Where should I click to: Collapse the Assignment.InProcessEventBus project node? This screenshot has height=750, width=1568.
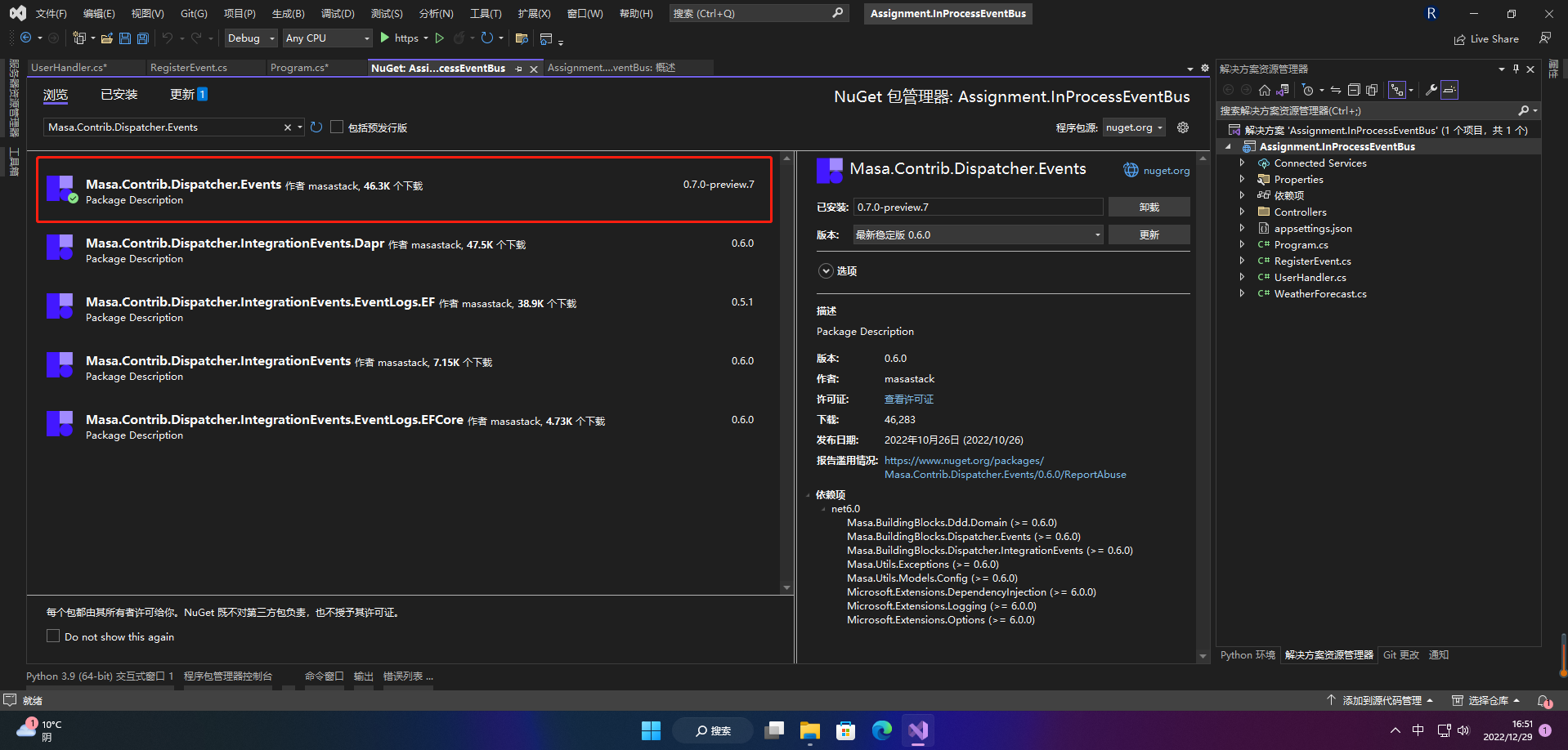click(x=1228, y=147)
